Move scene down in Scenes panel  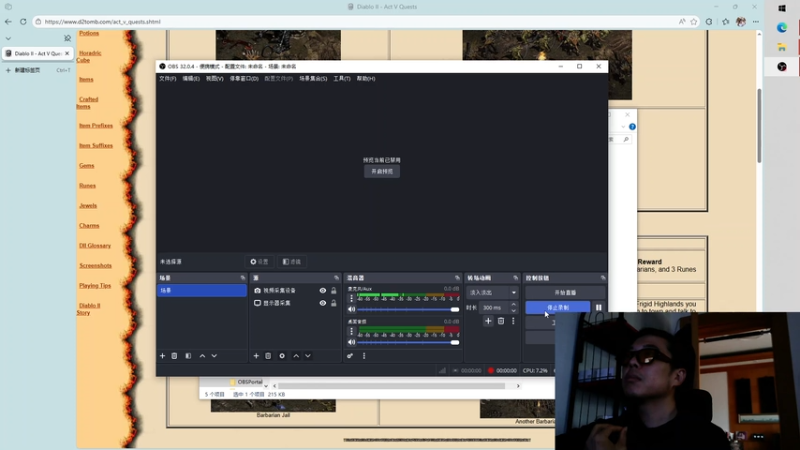point(214,356)
